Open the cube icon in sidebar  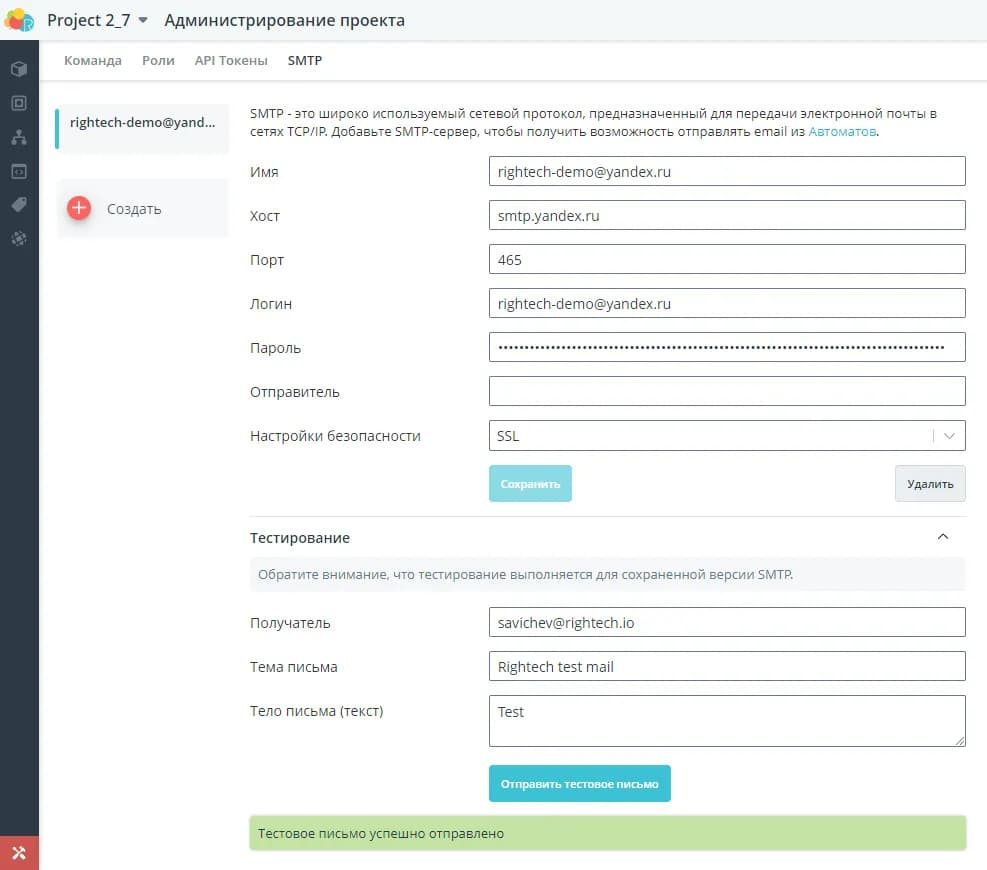coord(19,69)
